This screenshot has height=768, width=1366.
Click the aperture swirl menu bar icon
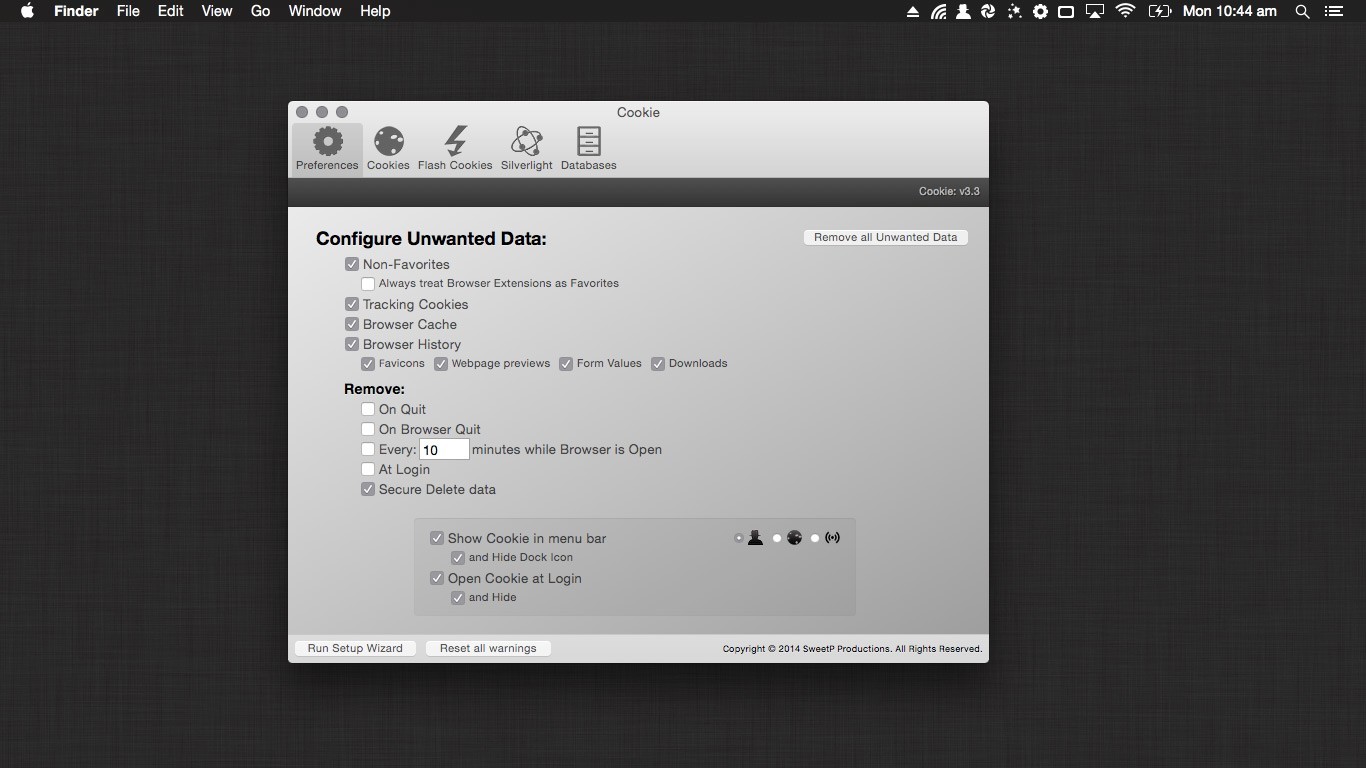988,11
